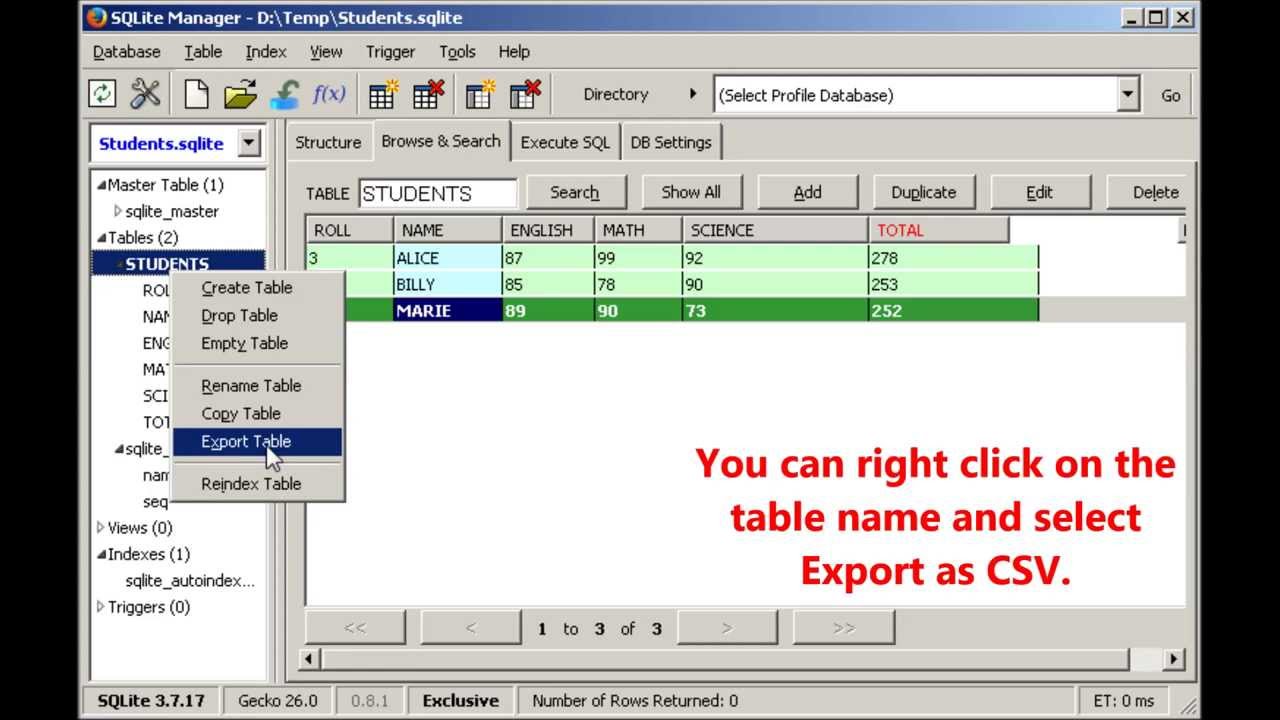Go to last page with >> button
The height and width of the screenshot is (720, 1280).
coord(844,628)
